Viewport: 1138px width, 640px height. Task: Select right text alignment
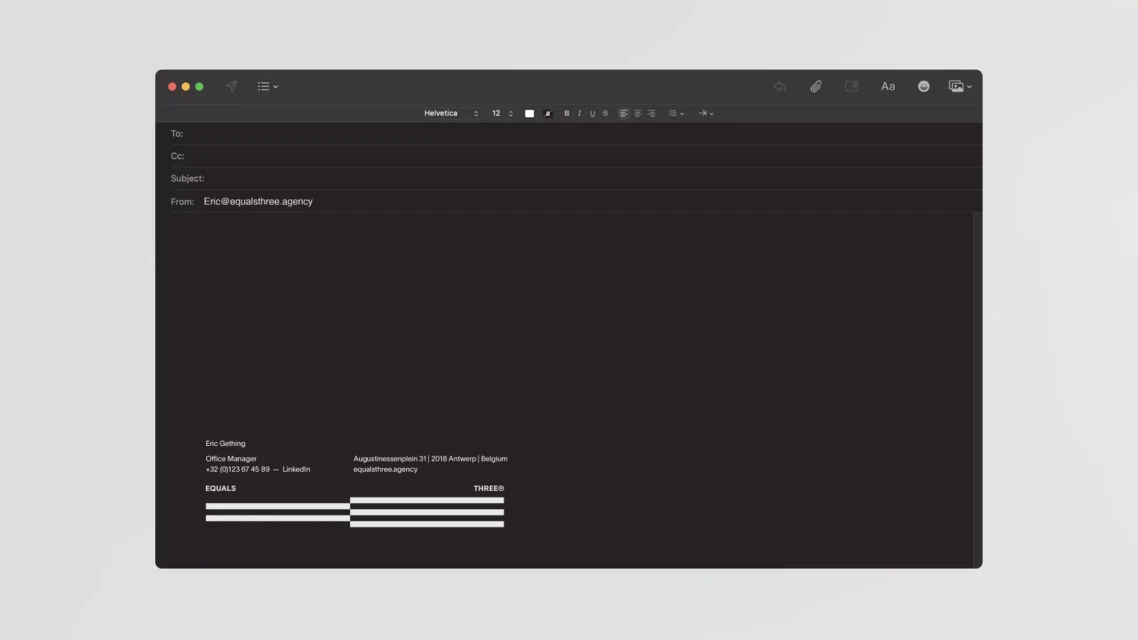[651, 113]
